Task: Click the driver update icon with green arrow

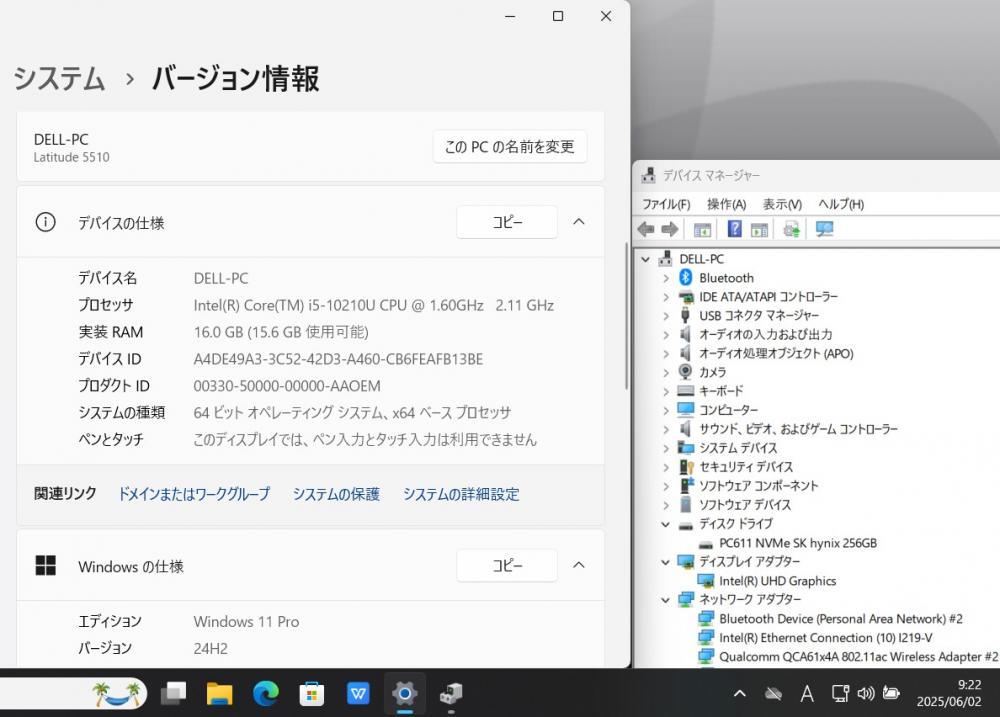Action: [791, 229]
